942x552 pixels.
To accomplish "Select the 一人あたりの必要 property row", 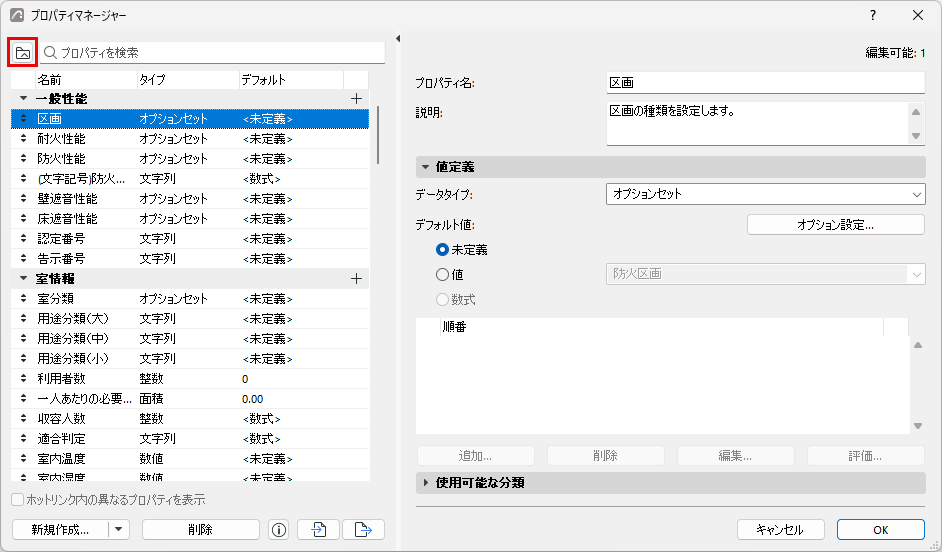I will 190,399.
